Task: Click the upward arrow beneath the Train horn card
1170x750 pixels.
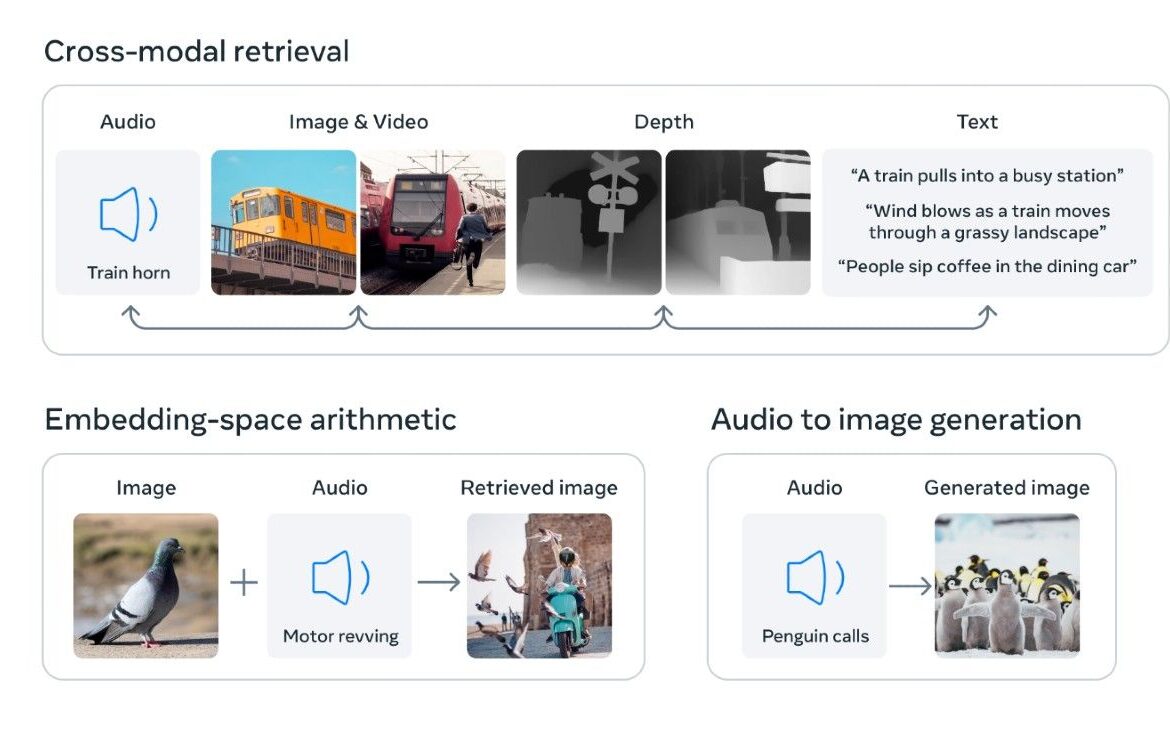Action: tap(131, 316)
